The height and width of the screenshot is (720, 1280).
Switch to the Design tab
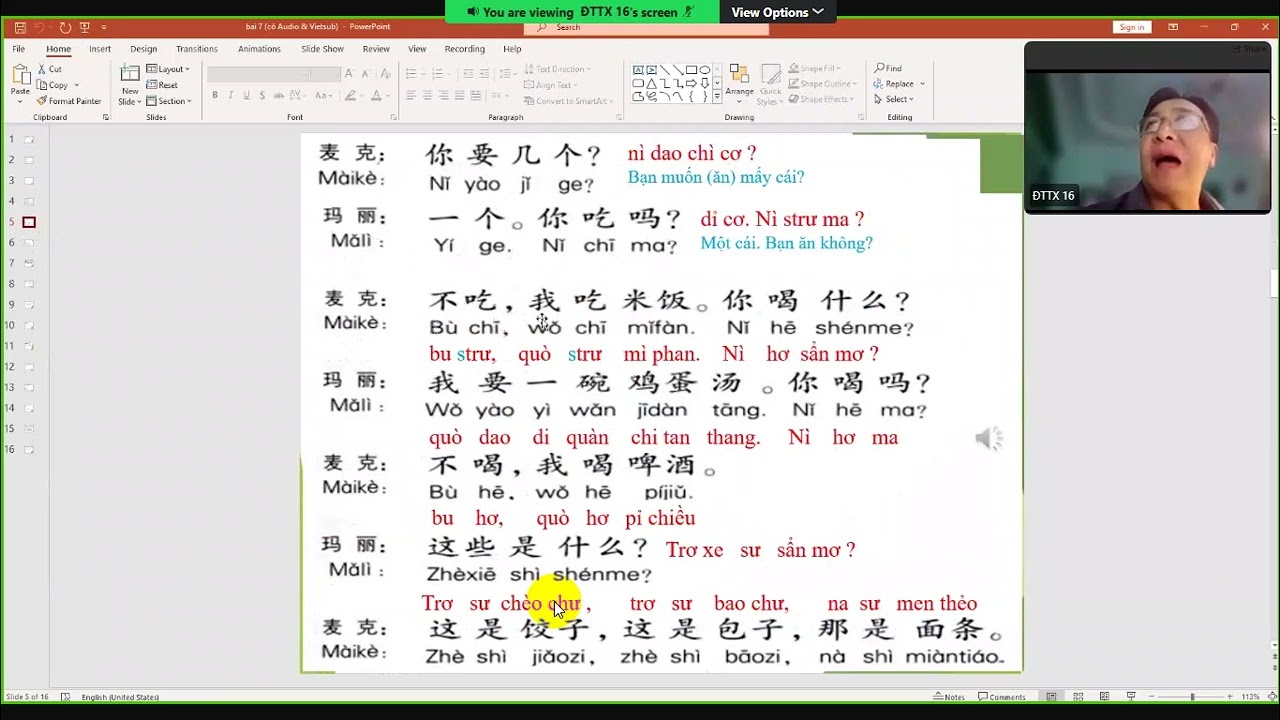tap(143, 49)
